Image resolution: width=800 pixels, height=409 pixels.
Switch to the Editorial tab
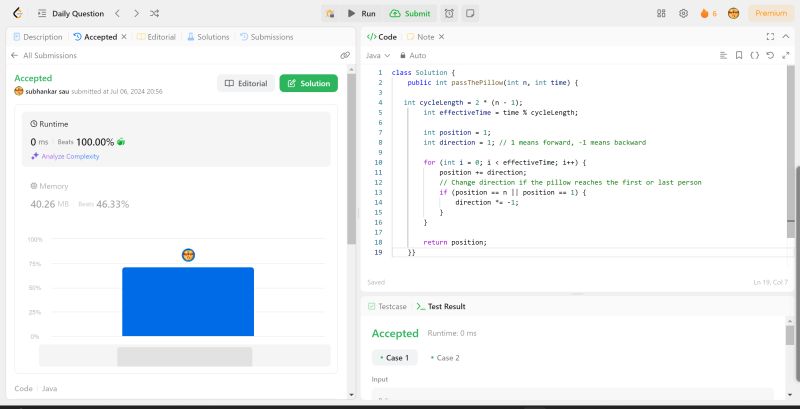157,37
